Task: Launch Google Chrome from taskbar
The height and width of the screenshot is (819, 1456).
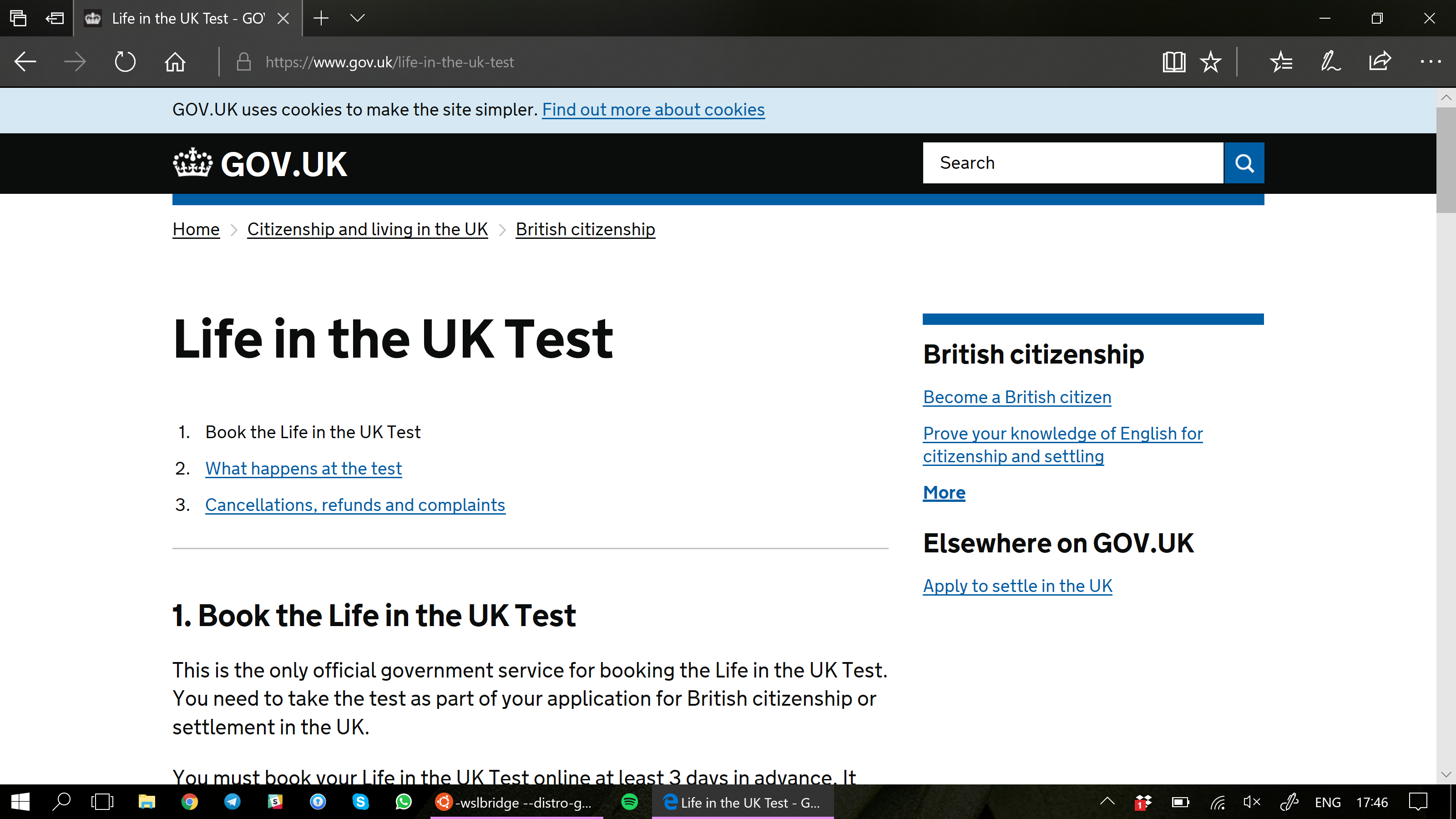Action: coord(189,802)
